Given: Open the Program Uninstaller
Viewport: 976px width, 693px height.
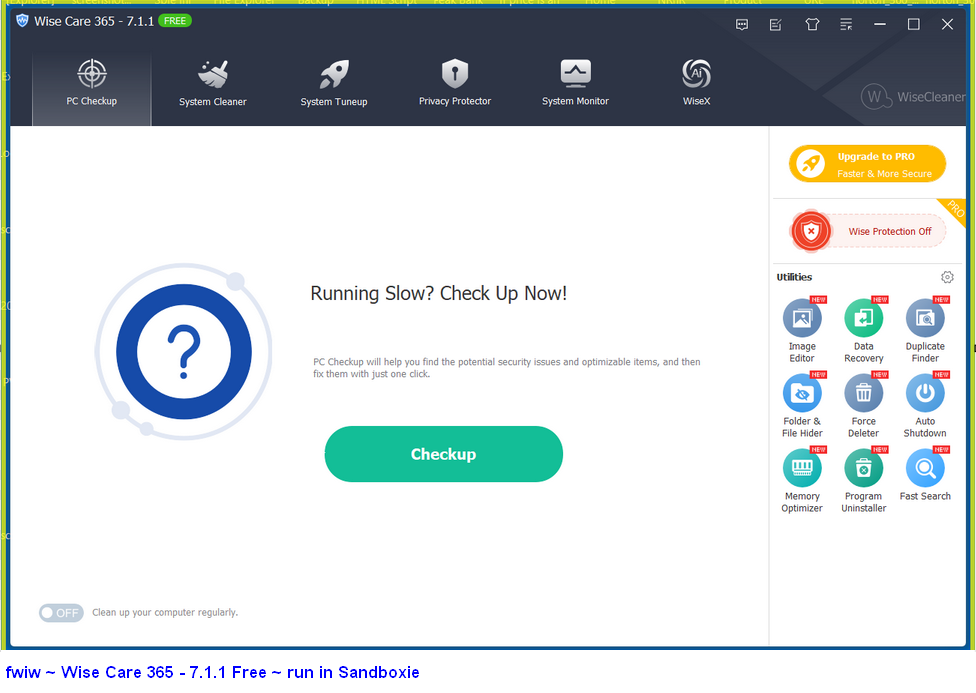Looking at the screenshot, I should tap(863, 469).
